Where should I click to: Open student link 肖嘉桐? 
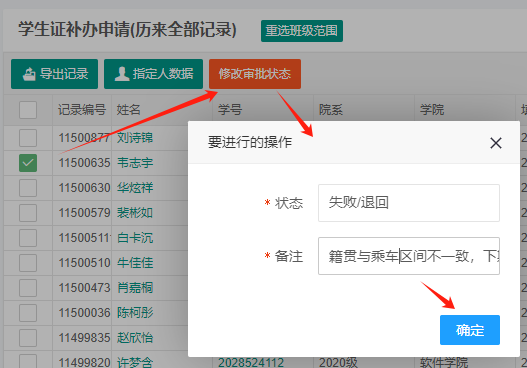tap(135, 288)
